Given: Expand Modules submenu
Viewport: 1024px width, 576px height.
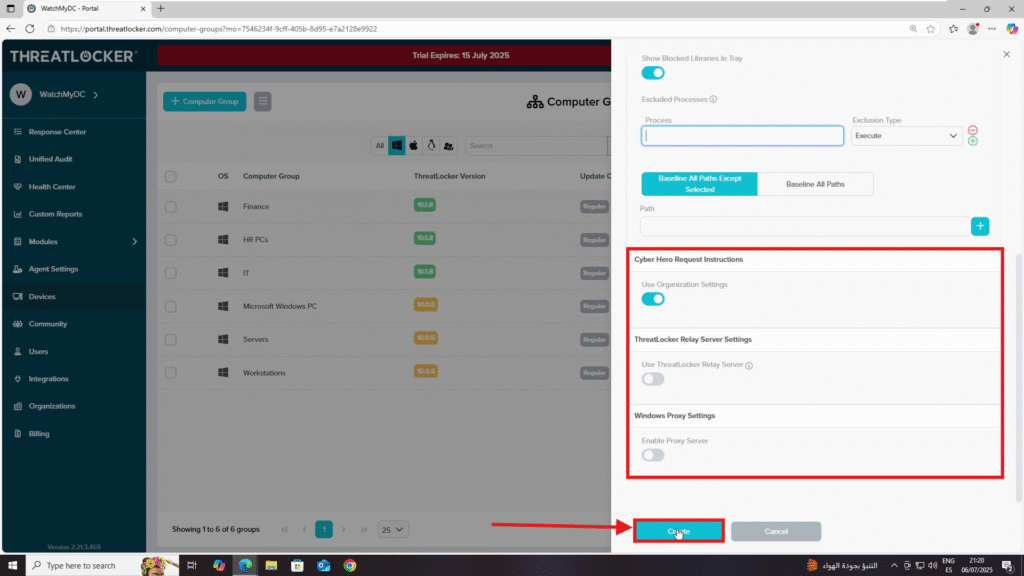Looking at the screenshot, I should 135,242.
